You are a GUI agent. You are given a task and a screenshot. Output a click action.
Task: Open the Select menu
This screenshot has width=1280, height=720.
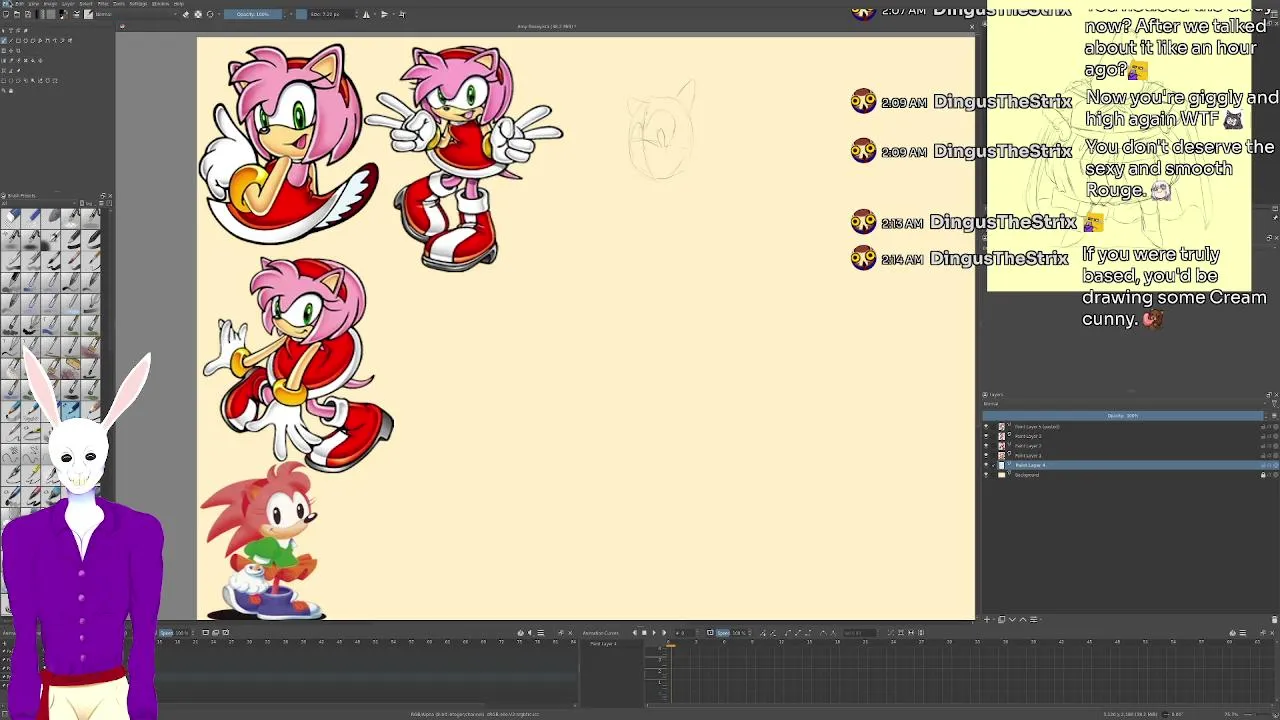tap(86, 4)
